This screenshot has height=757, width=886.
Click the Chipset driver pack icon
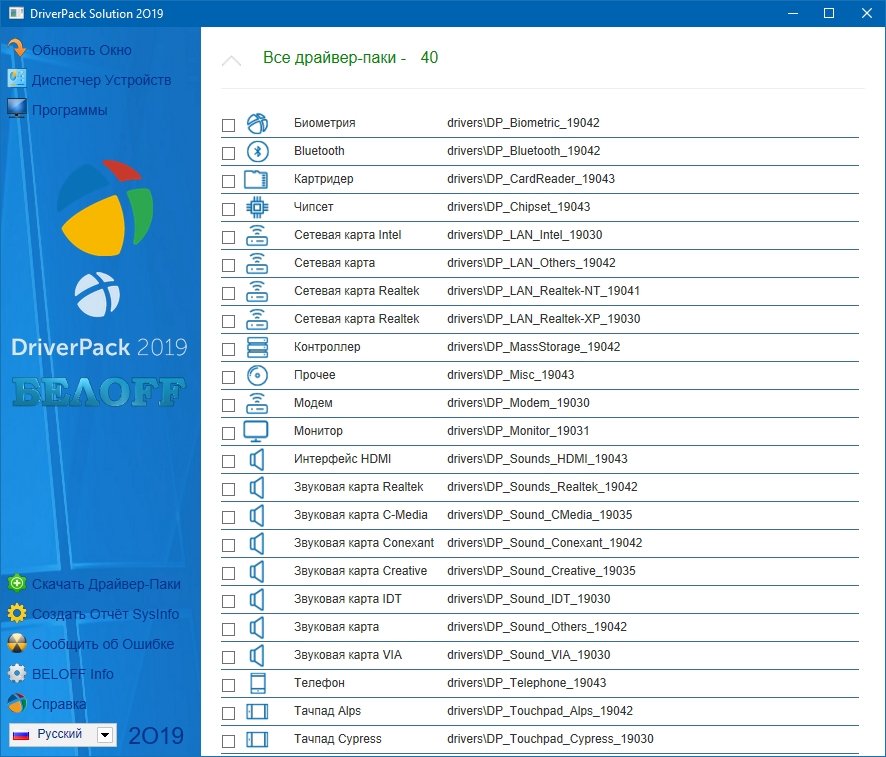(x=257, y=207)
